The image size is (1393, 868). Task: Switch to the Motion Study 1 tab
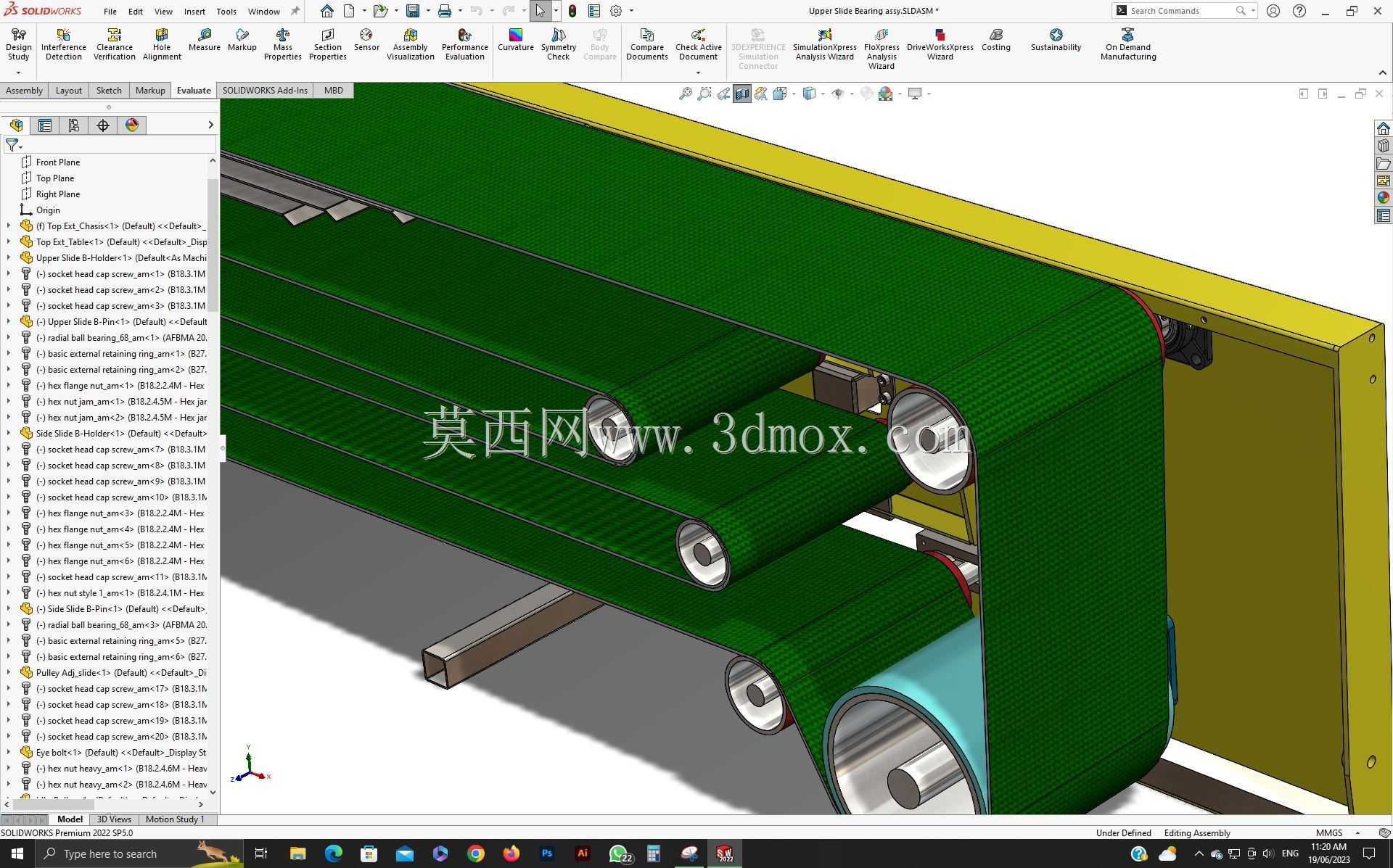(x=175, y=819)
